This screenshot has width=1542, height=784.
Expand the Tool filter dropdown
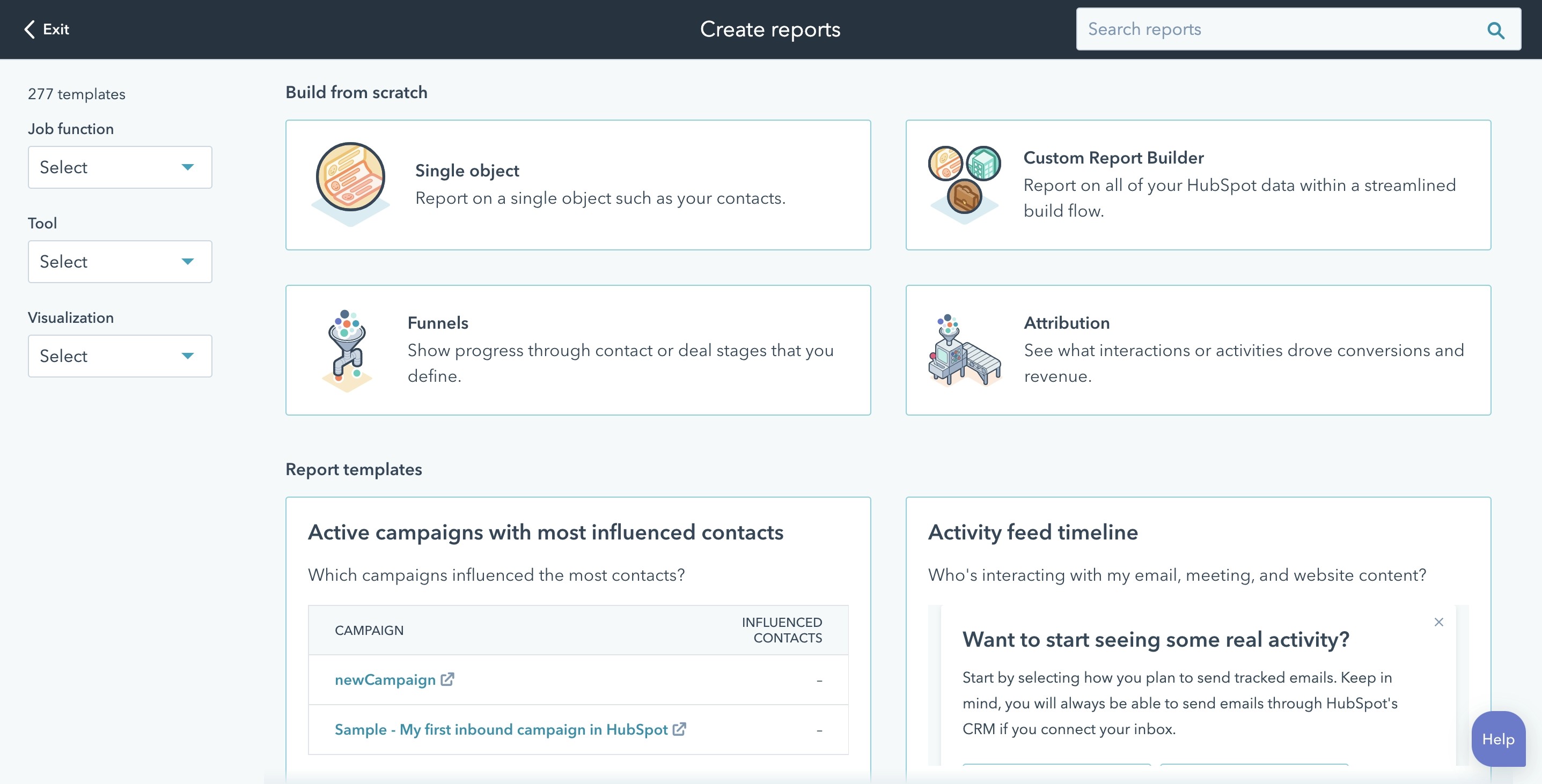pyautogui.click(x=119, y=261)
